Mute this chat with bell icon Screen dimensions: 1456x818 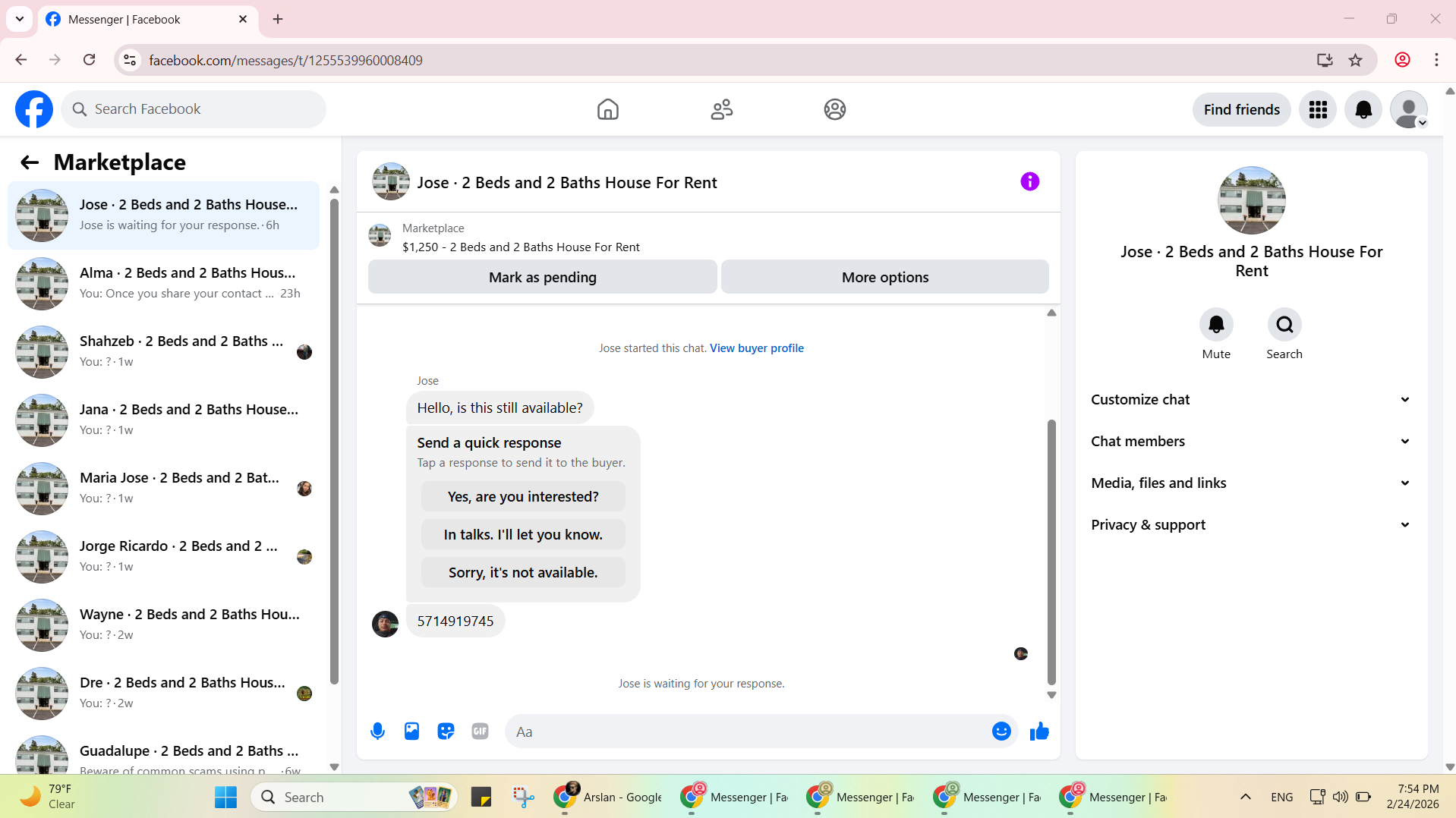tap(1216, 325)
